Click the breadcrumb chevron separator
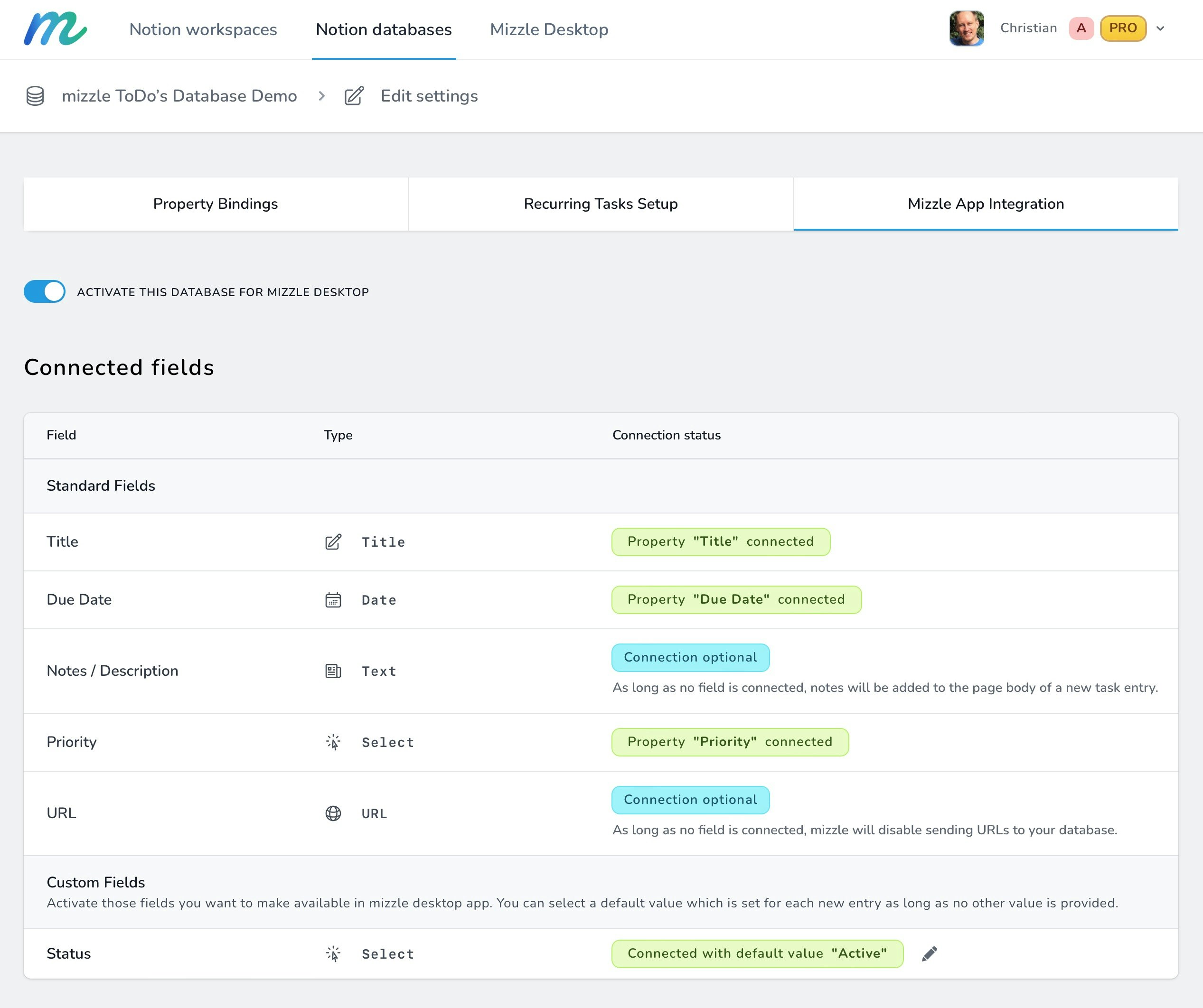 (x=322, y=96)
